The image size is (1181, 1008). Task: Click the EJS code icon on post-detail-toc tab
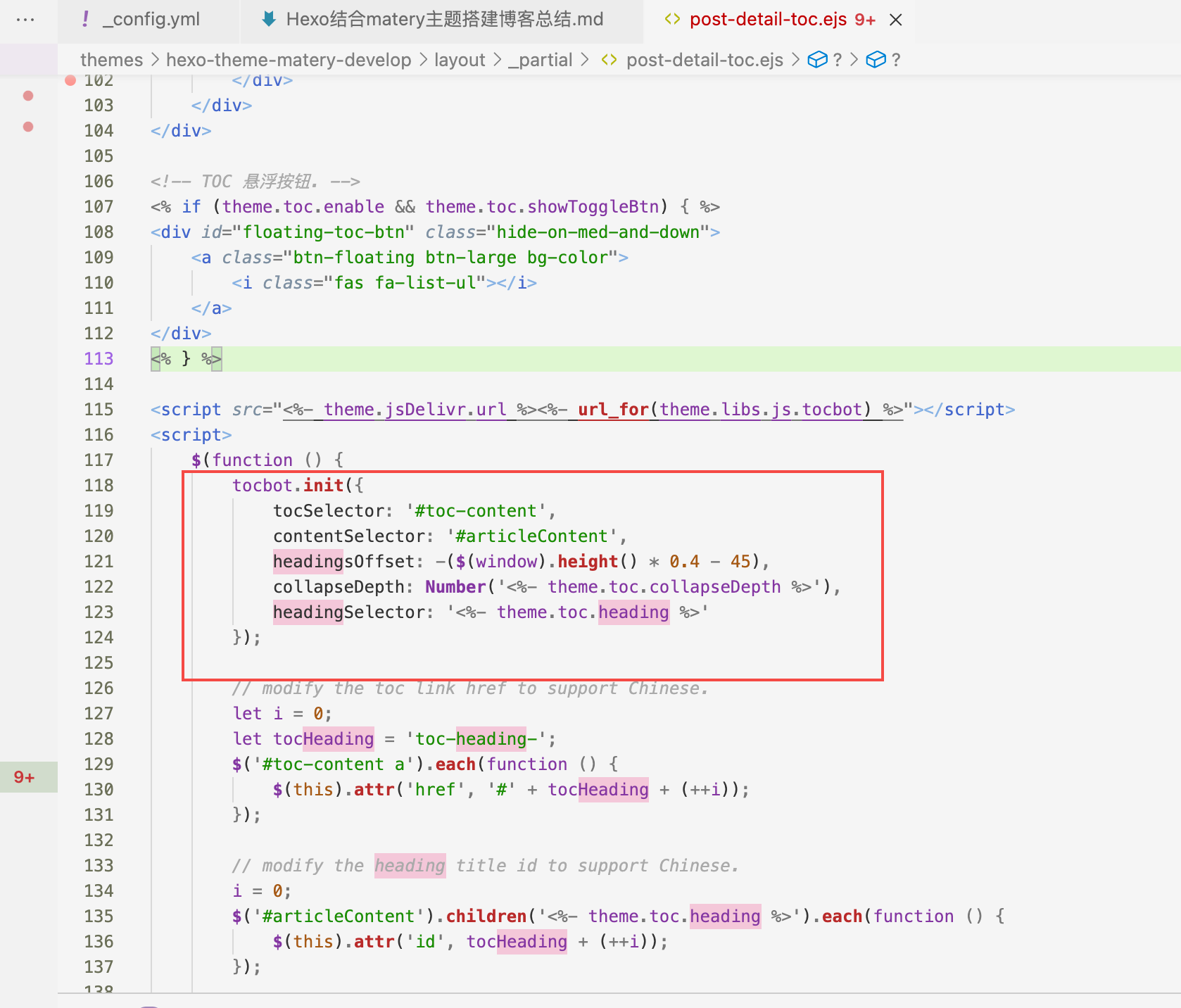coord(672,20)
